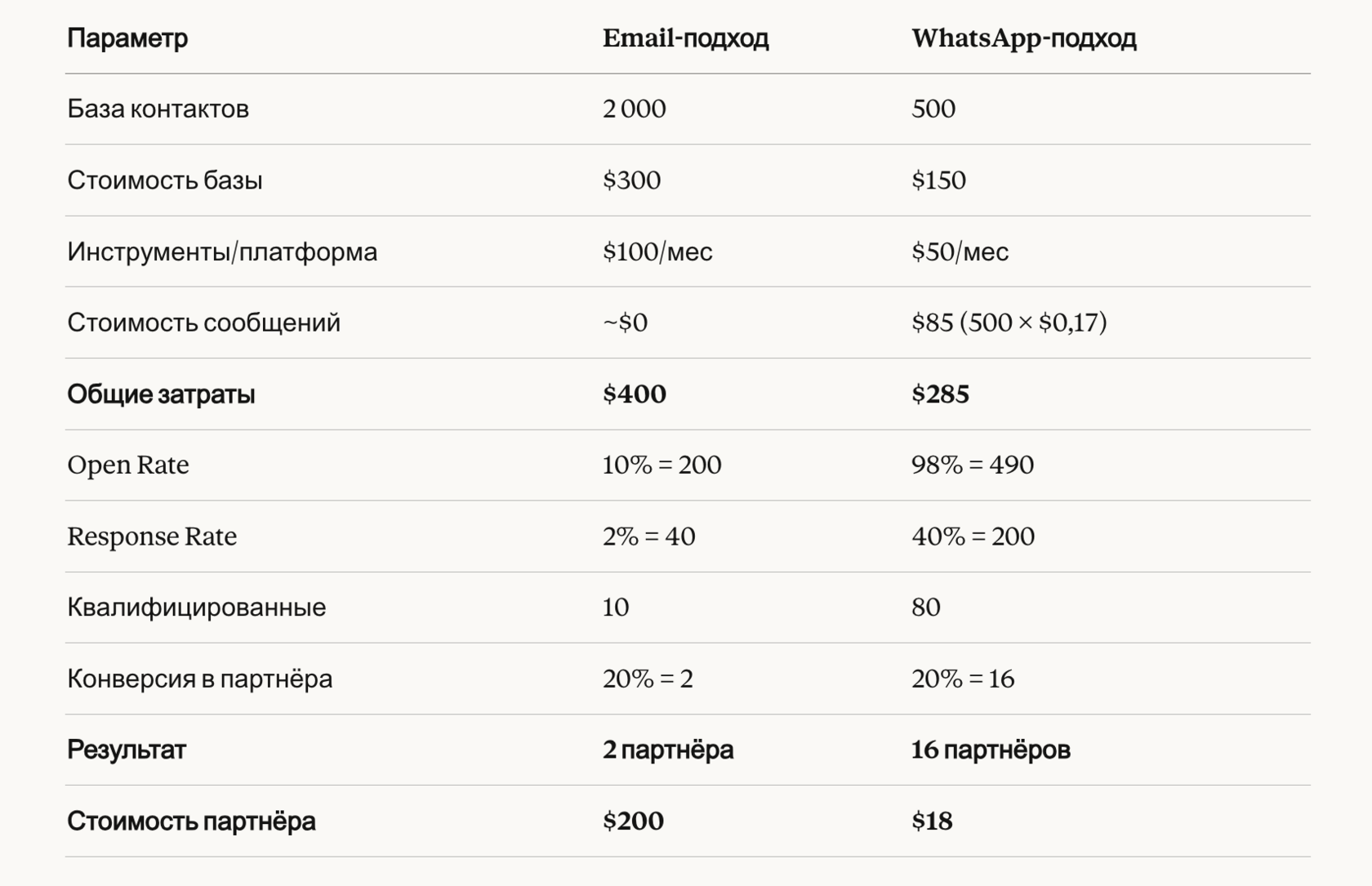The image size is (1372, 886).
Task: Select the WhatsApp-подход column header
Action: tap(1023, 38)
